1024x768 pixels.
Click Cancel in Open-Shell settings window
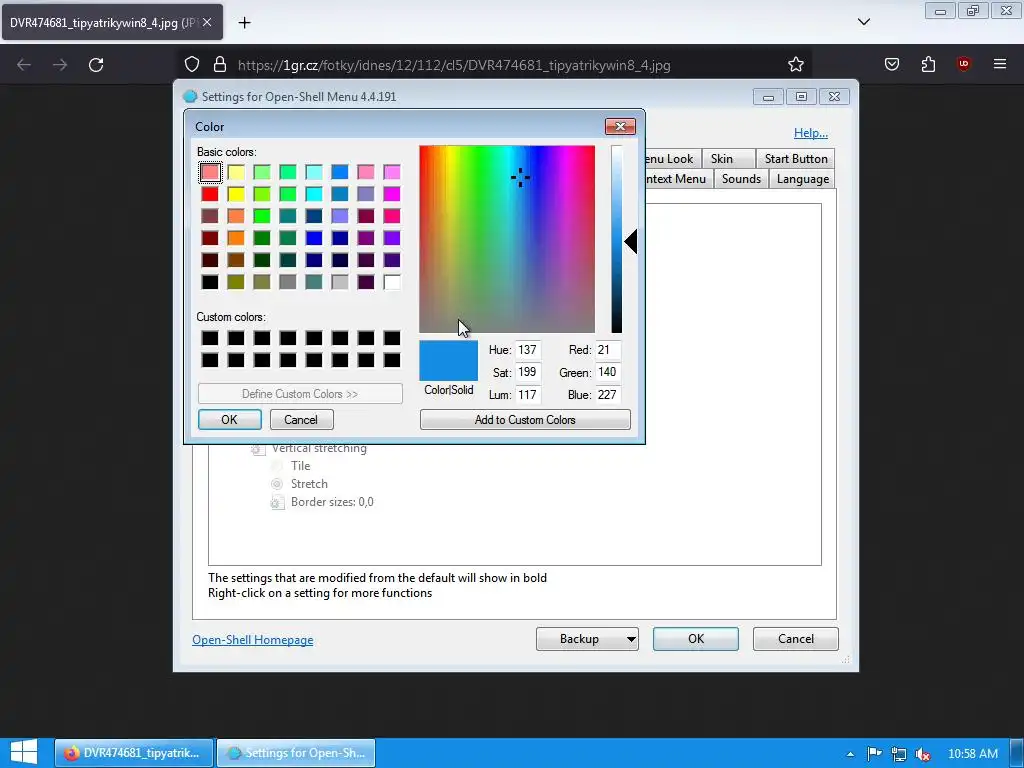pyautogui.click(x=795, y=639)
